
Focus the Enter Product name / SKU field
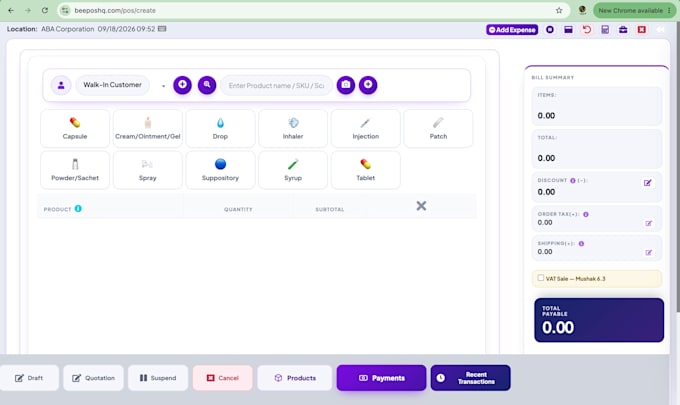coord(276,85)
